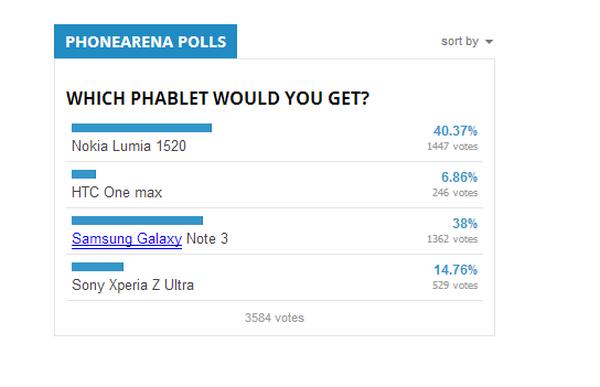Click the 40.37% percentage value
600x387 pixels.
pyautogui.click(x=455, y=131)
